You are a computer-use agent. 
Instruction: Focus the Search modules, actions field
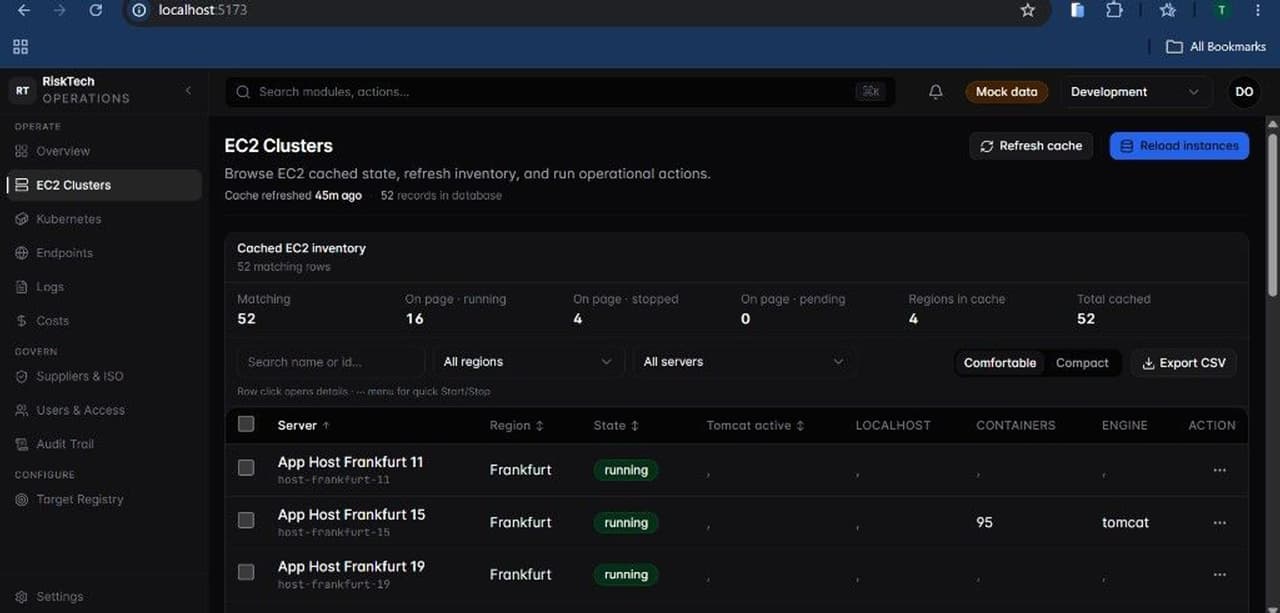[x=560, y=92]
